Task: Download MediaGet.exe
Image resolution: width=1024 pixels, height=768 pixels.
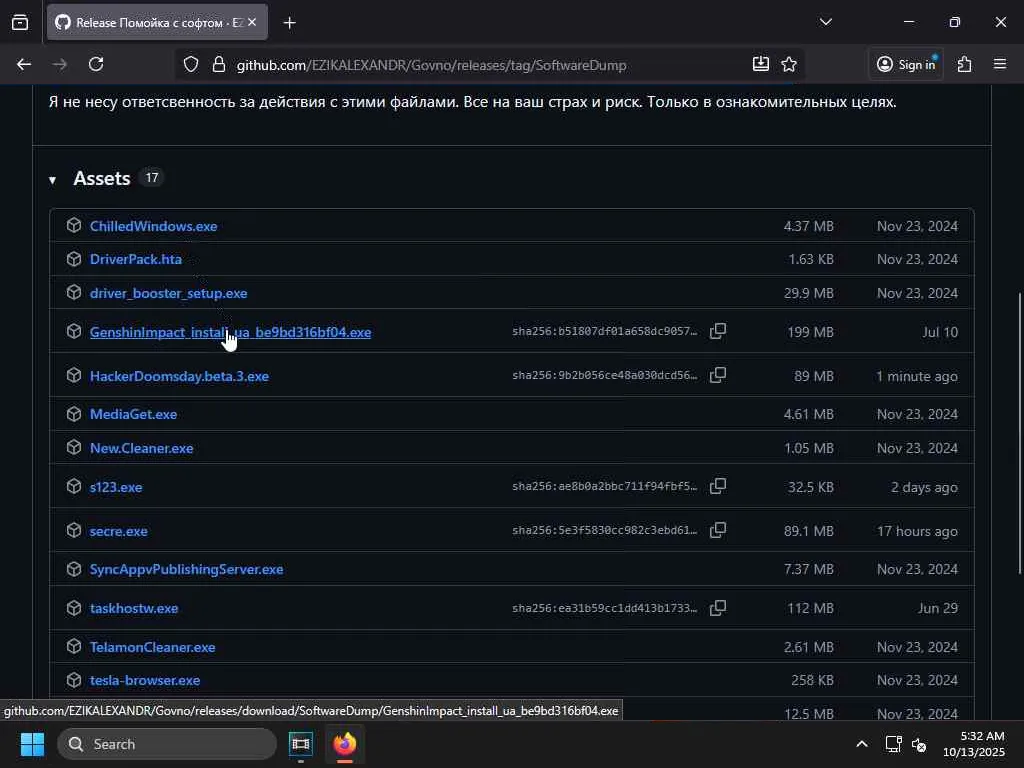Action: coord(133,414)
